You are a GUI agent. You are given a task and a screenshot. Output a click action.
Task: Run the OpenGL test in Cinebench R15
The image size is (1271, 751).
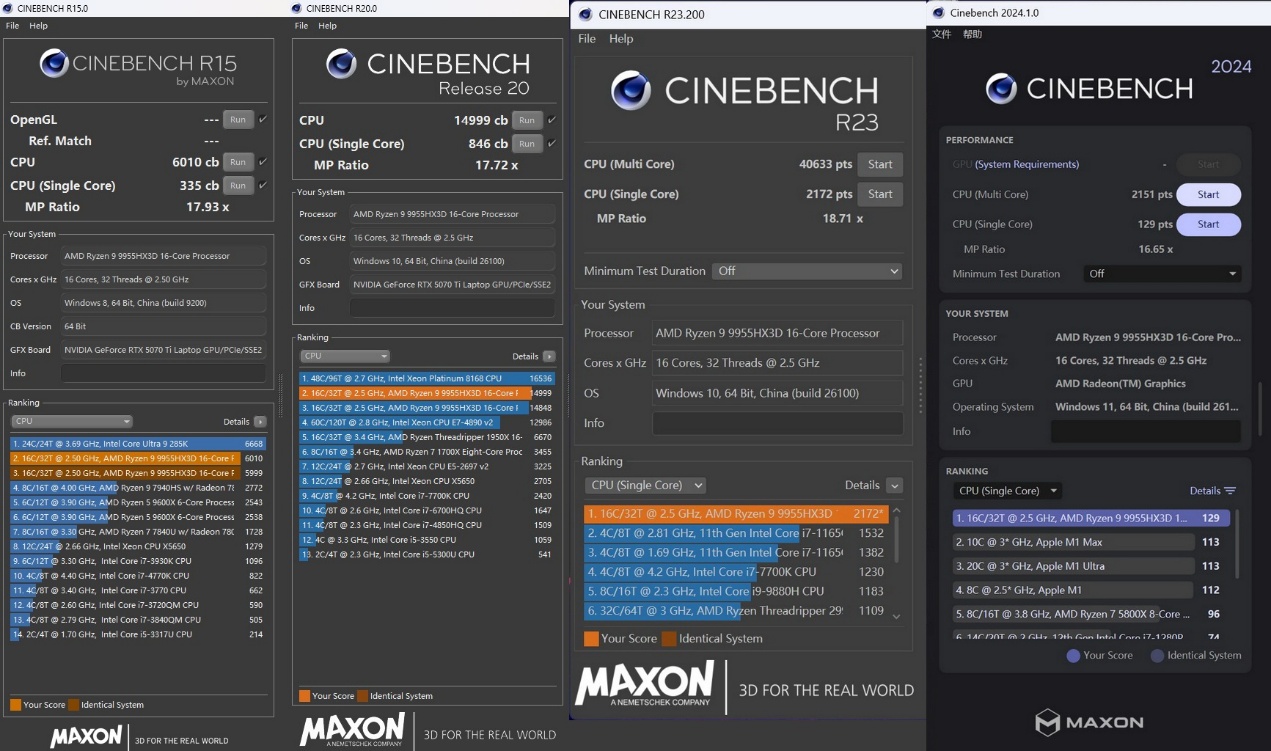[237, 119]
